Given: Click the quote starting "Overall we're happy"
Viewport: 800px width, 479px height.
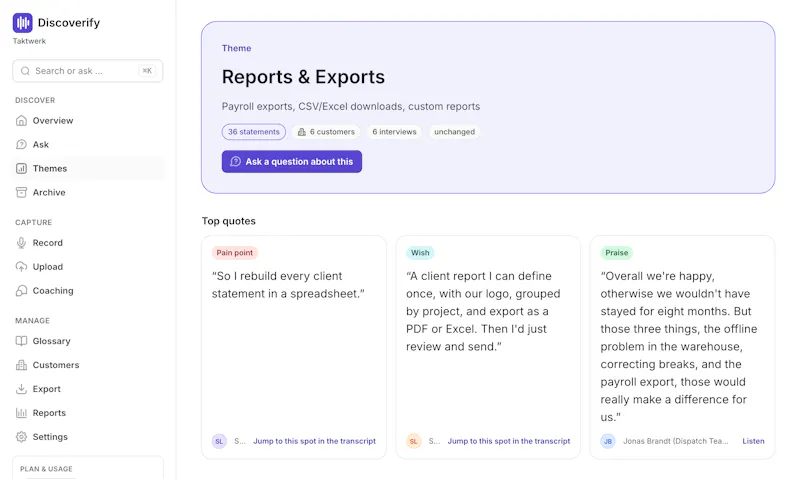Looking at the screenshot, I should click(679, 346).
